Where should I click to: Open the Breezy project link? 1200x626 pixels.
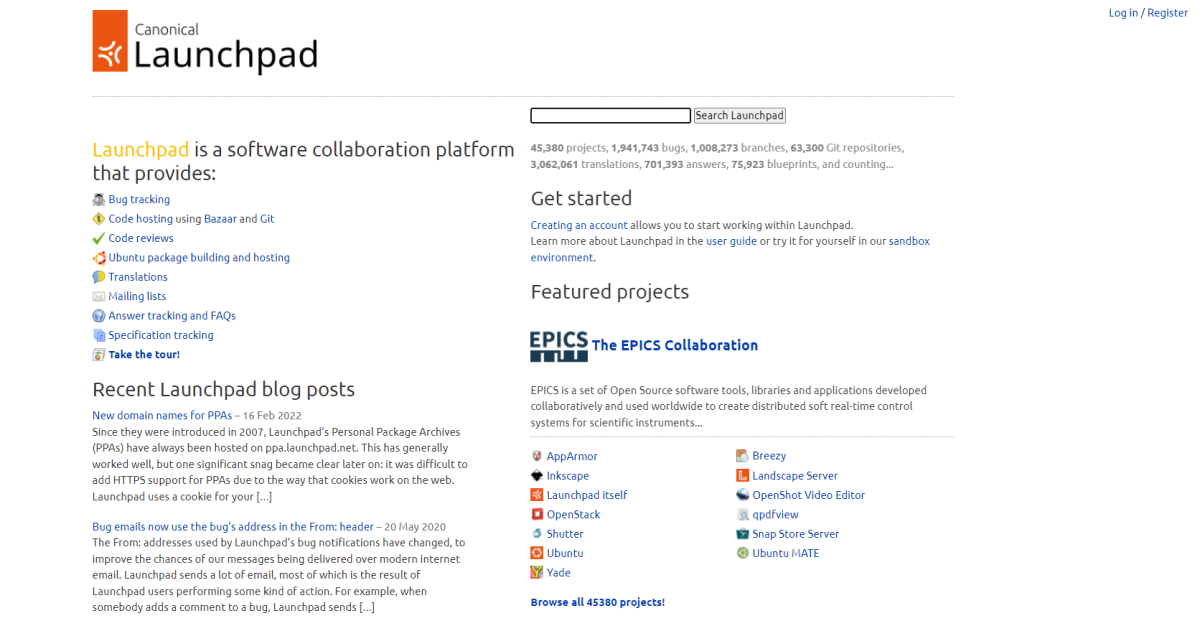tap(769, 456)
